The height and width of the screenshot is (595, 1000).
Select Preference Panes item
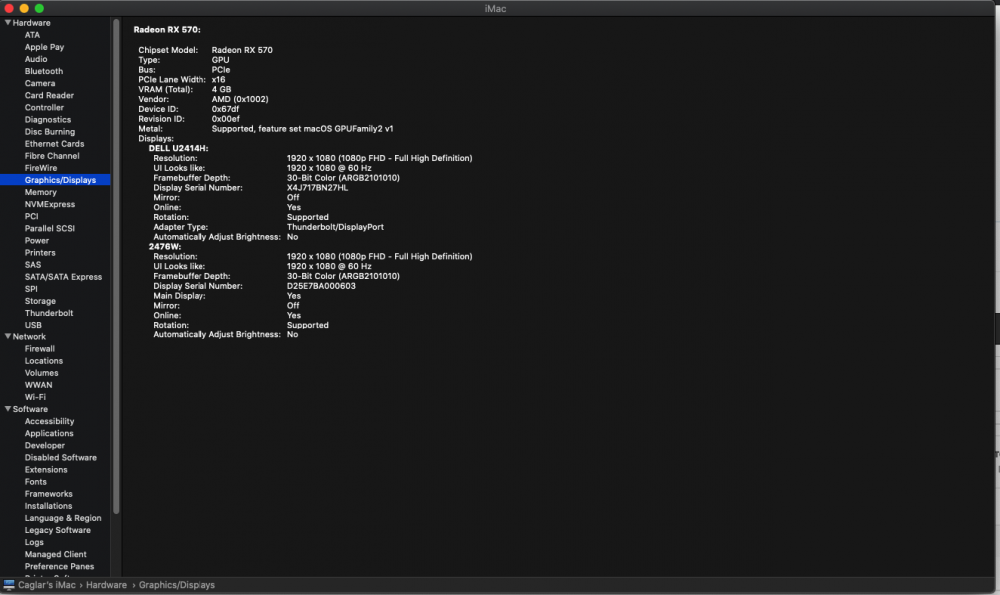59,567
